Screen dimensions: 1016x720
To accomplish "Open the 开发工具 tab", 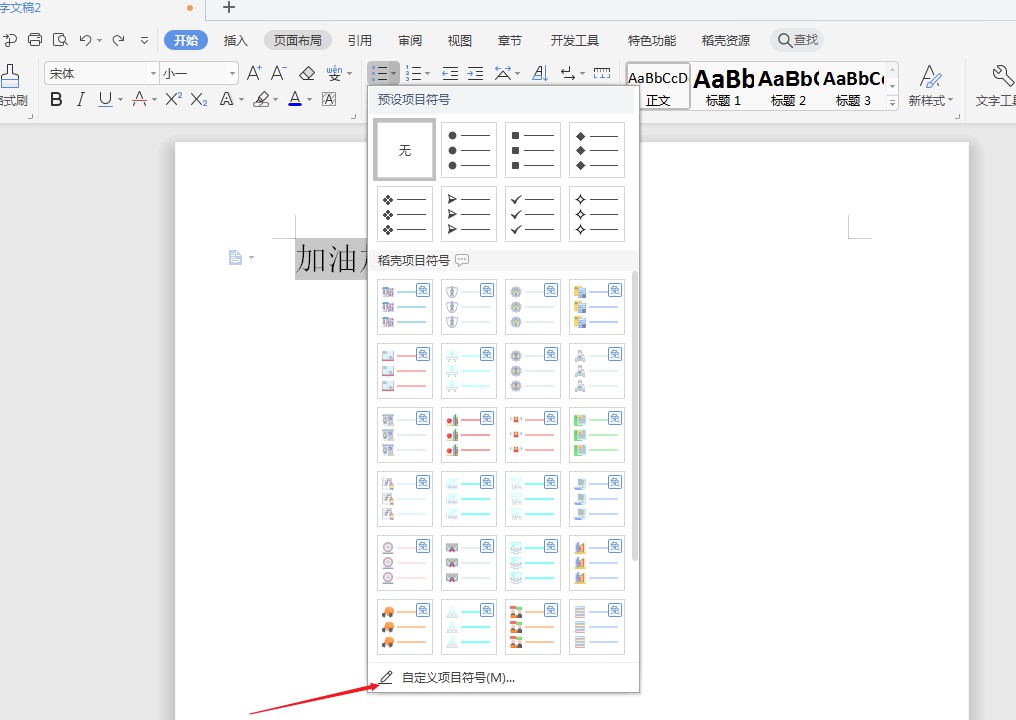I will 575,40.
